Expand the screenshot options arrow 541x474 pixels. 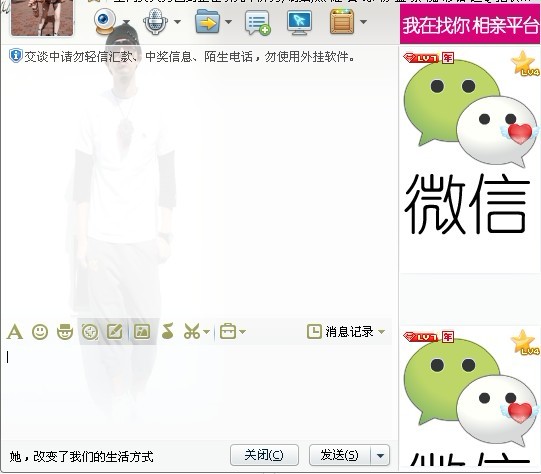point(206,332)
